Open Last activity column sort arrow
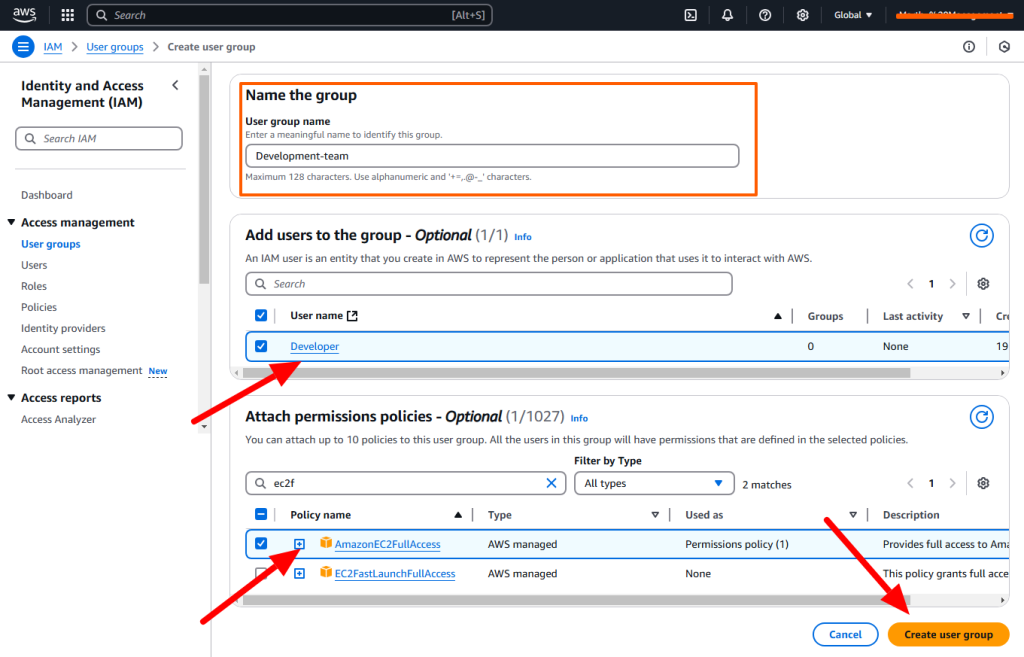 coord(965,316)
